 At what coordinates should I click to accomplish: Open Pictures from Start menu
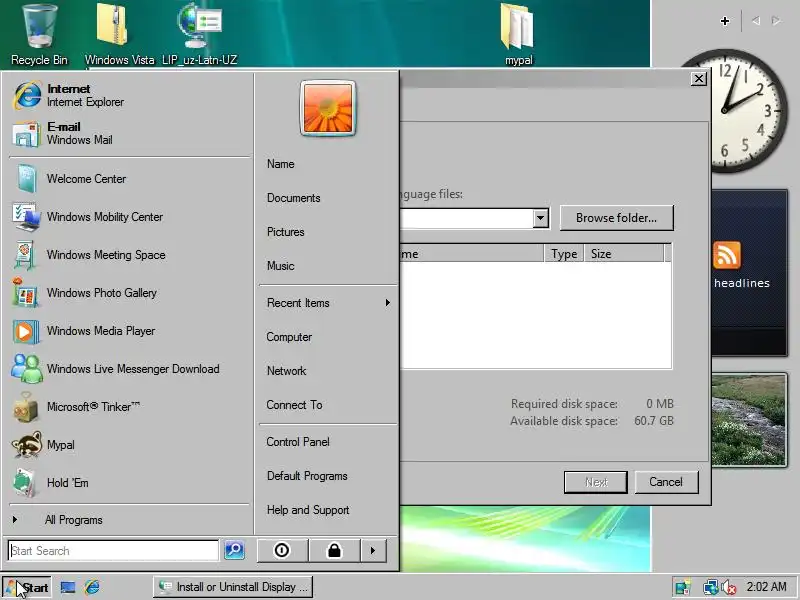point(328,232)
